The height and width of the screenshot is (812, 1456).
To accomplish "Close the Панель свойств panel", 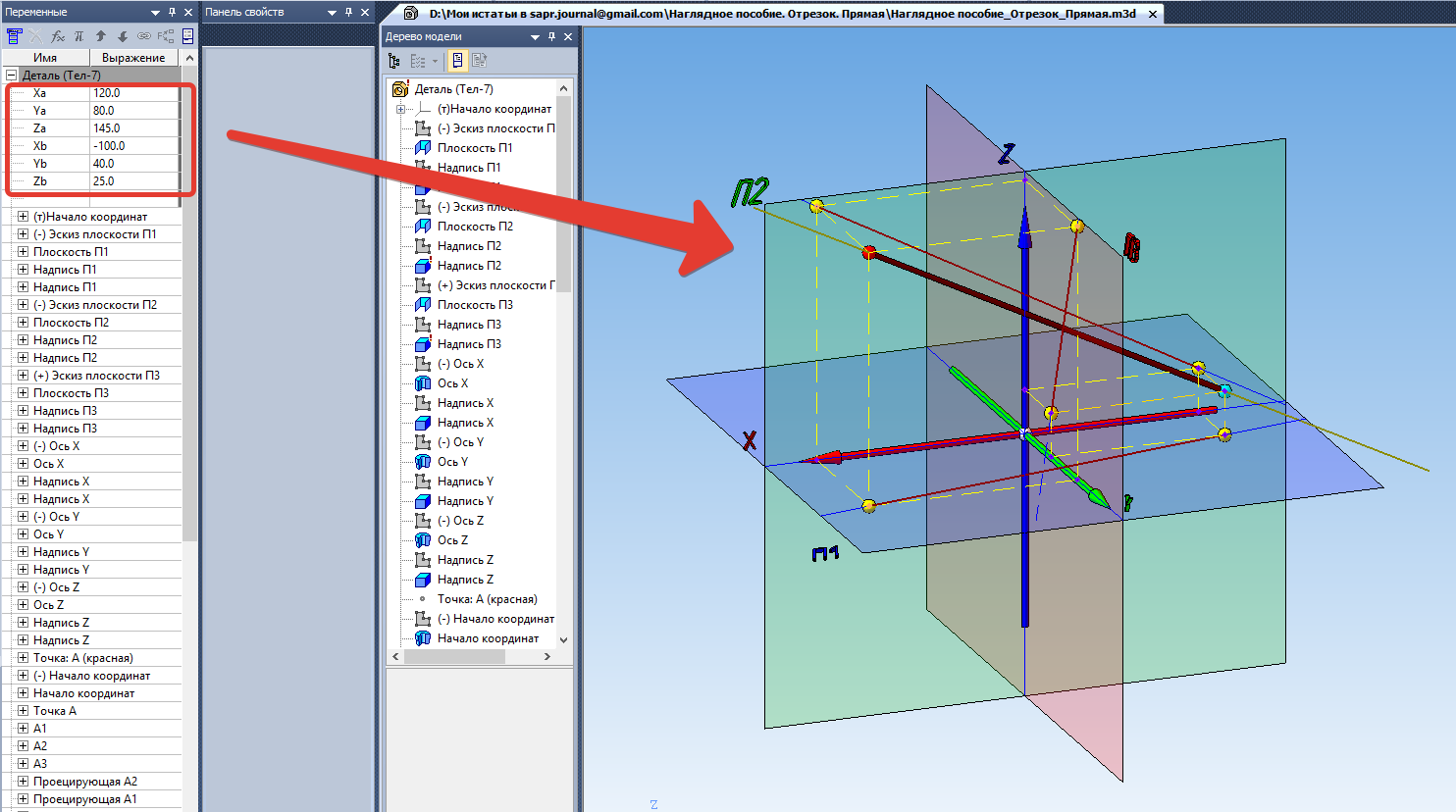I will [365, 12].
